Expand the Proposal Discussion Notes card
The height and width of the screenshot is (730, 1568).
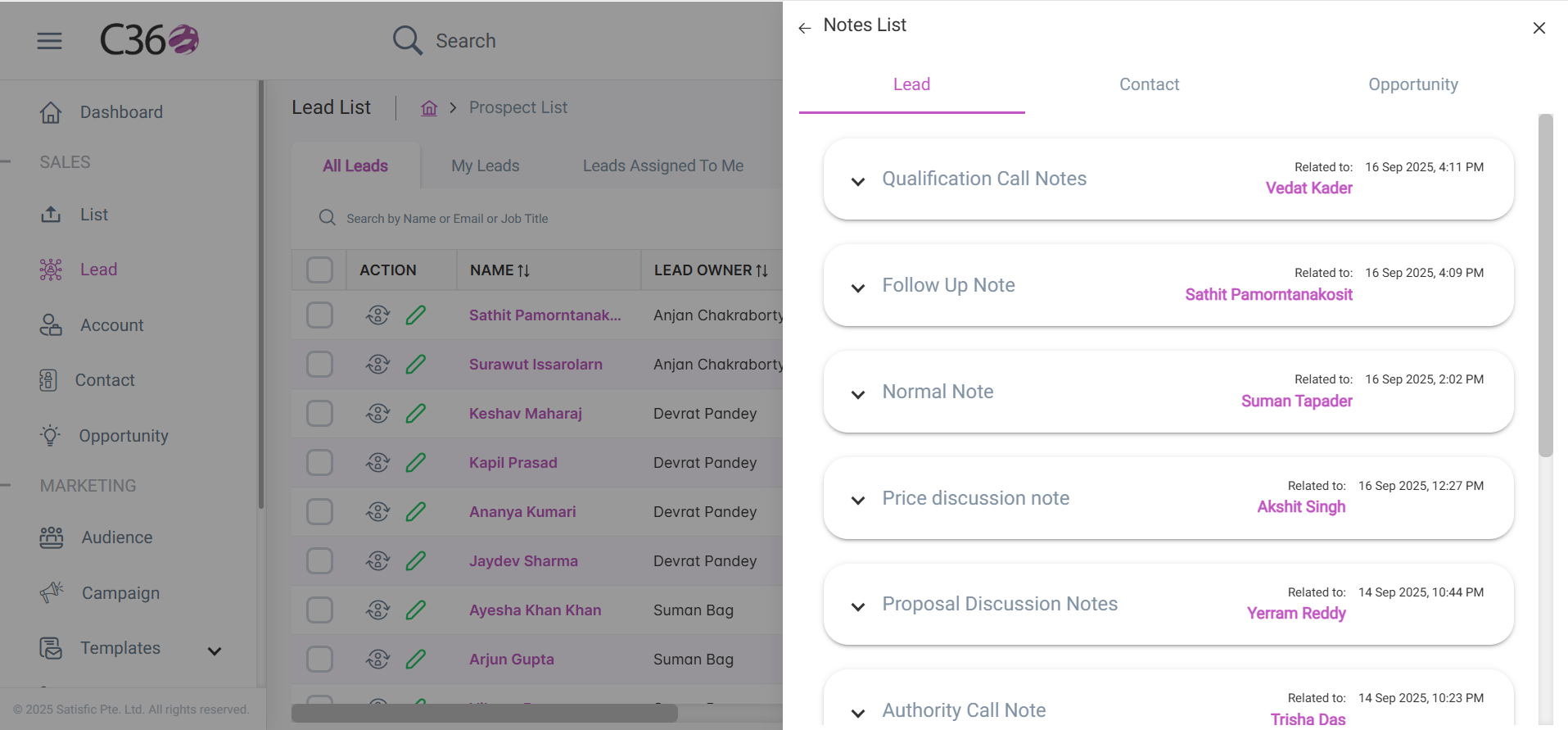pos(858,606)
